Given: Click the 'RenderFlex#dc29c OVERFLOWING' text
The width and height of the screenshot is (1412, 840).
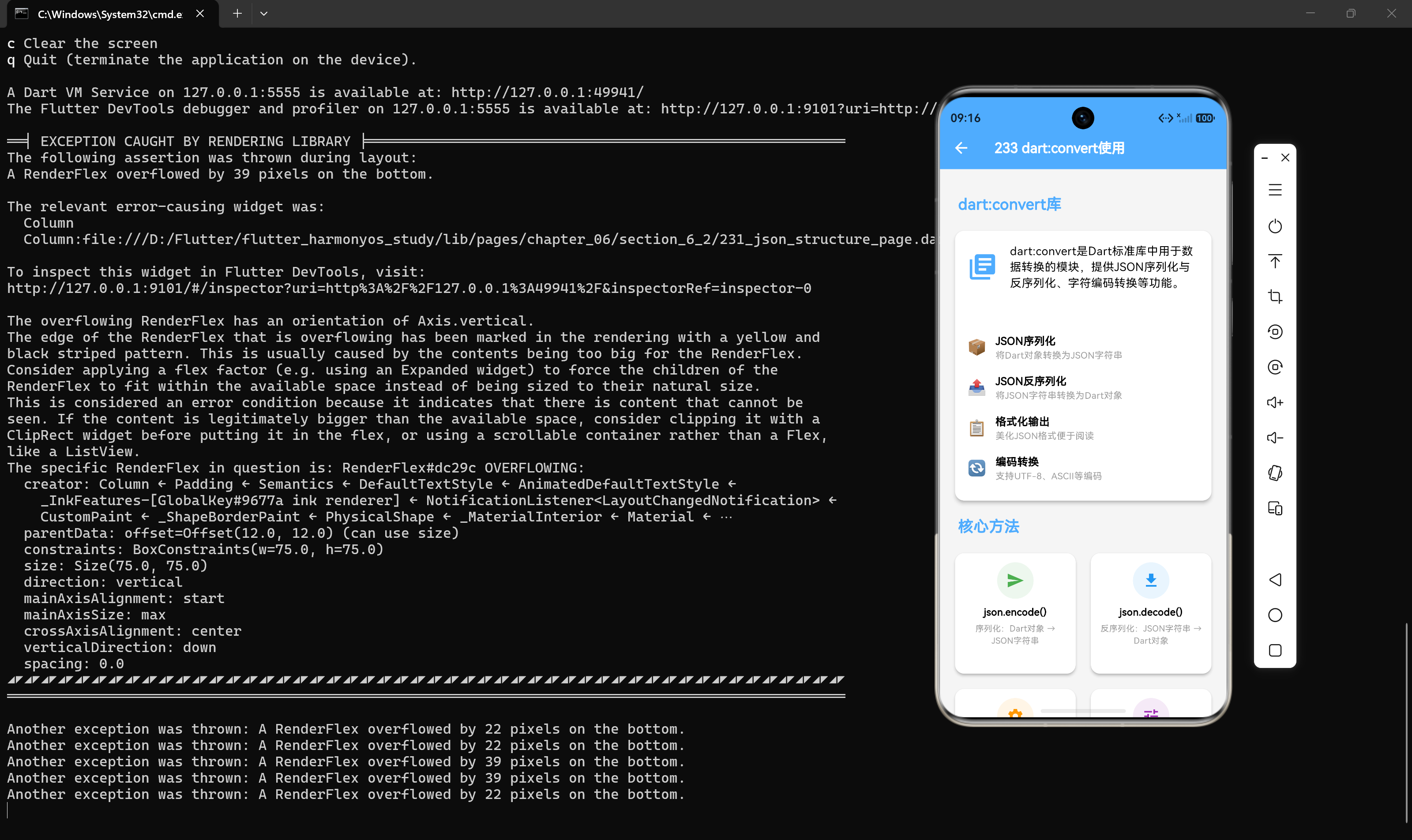Looking at the screenshot, I should pyautogui.click(x=462, y=468).
